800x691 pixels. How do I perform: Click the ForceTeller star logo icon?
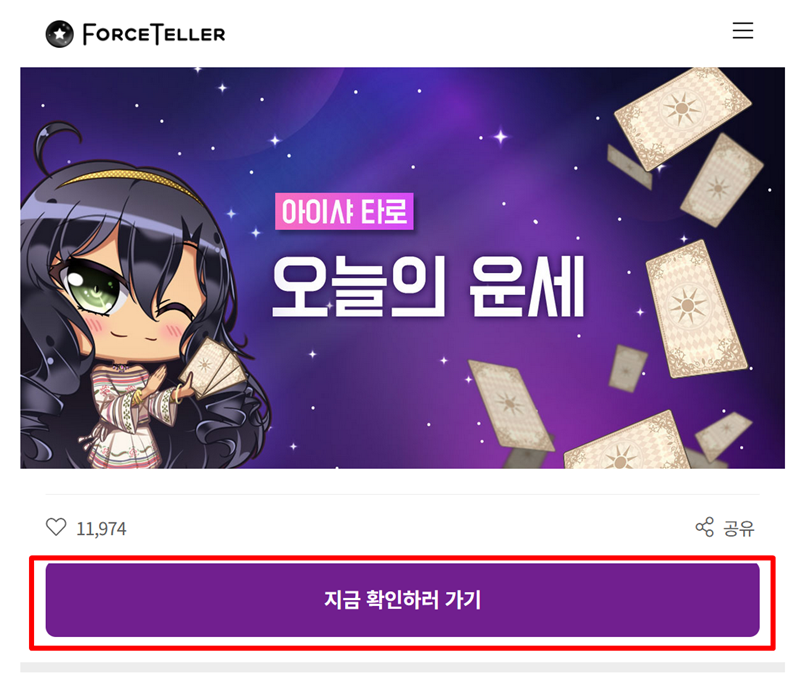coord(60,34)
